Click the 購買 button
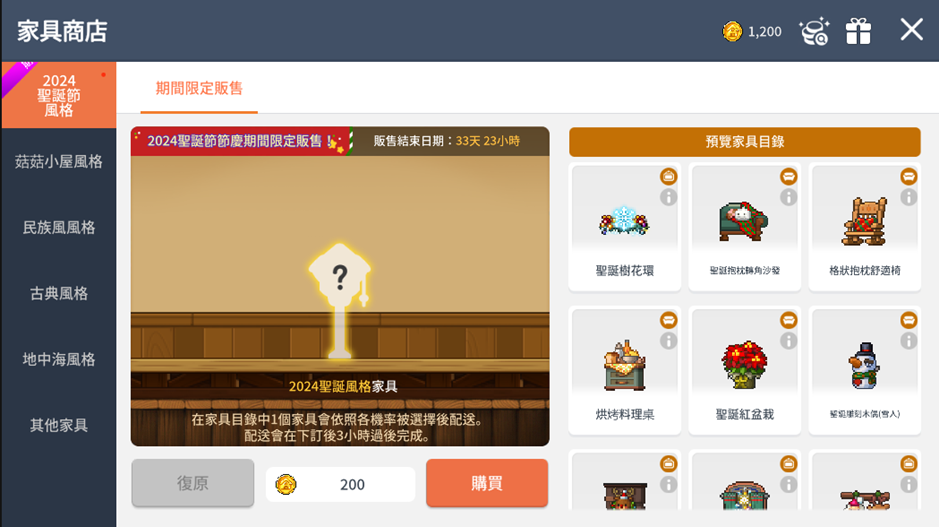939x527 pixels. point(487,483)
